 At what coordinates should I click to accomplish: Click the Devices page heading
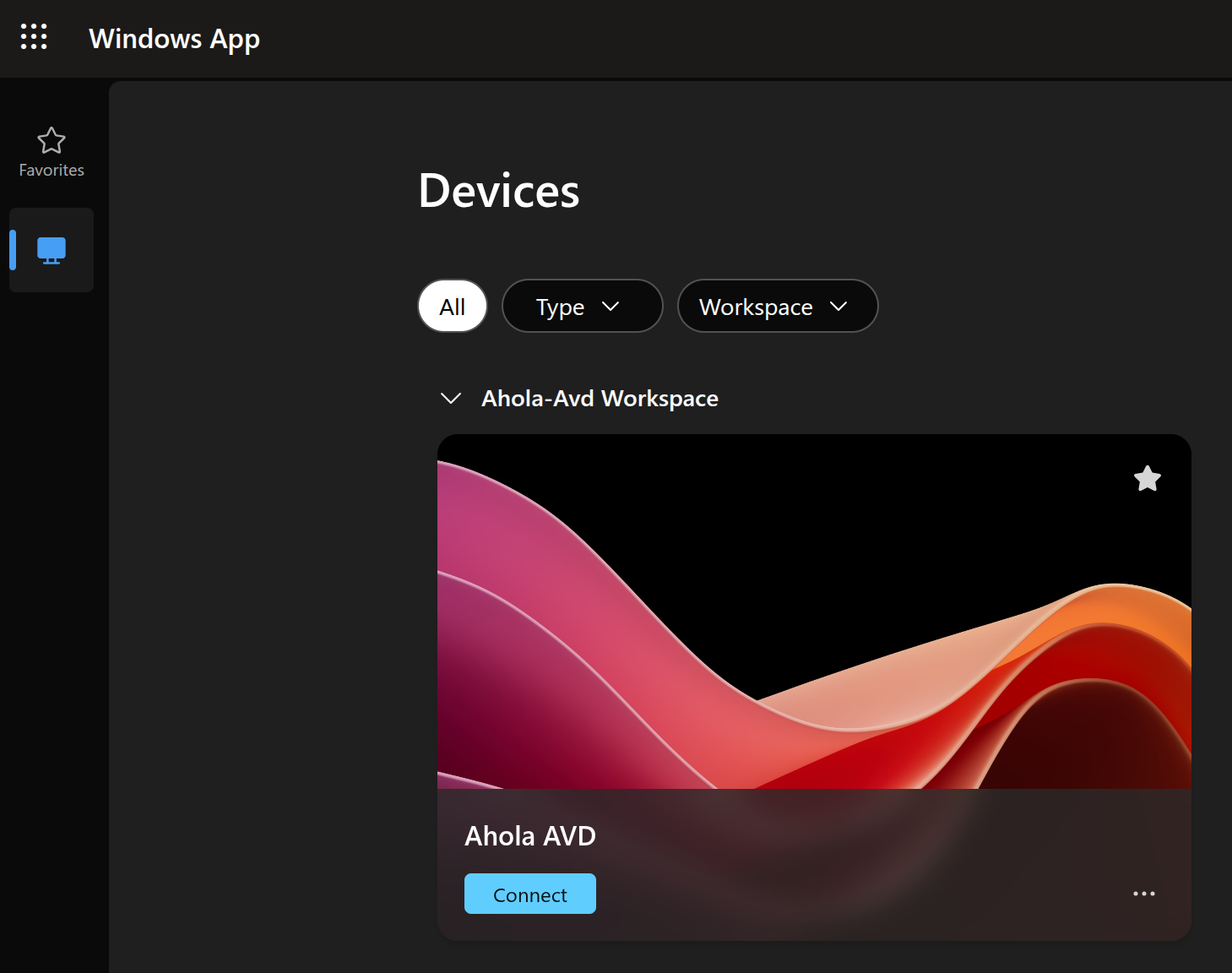coord(499,191)
